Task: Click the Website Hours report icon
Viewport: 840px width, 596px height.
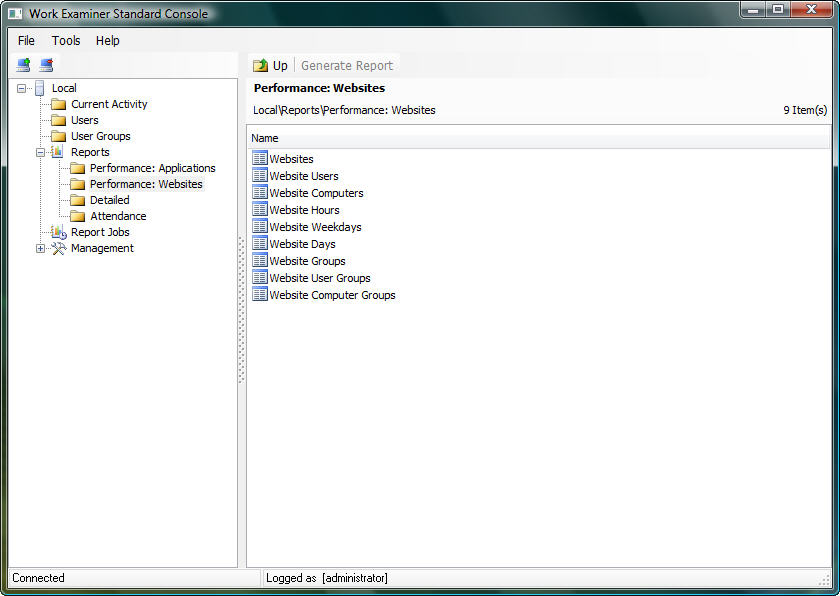Action: 260,209
